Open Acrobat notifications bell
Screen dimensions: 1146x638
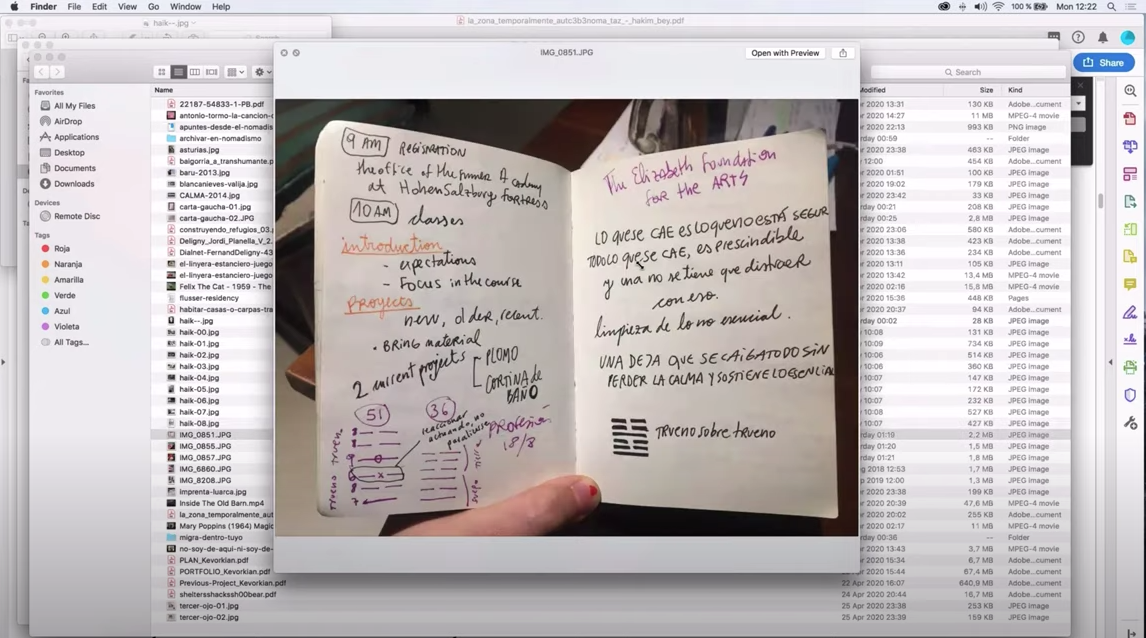click(1103, 37)
